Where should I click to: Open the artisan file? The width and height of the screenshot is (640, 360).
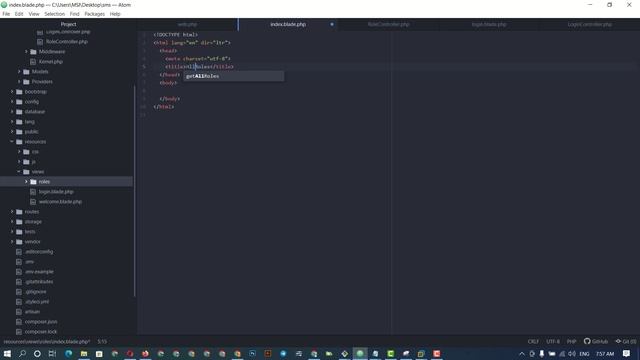(x=32, y=312)
